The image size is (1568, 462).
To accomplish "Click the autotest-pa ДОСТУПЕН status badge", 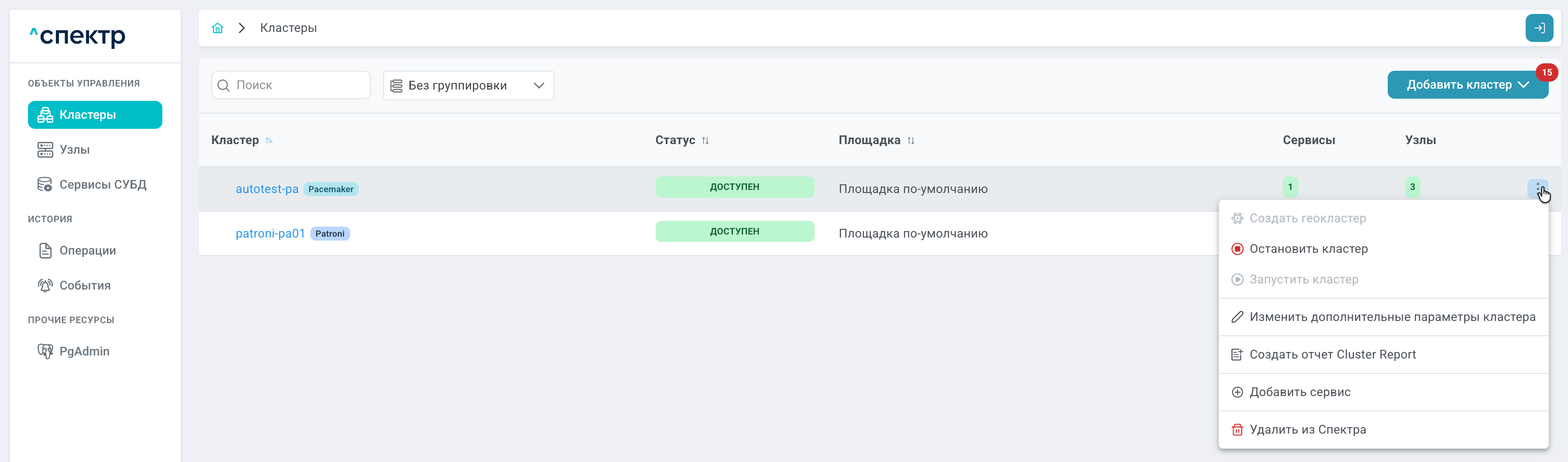I will (735, 187).
